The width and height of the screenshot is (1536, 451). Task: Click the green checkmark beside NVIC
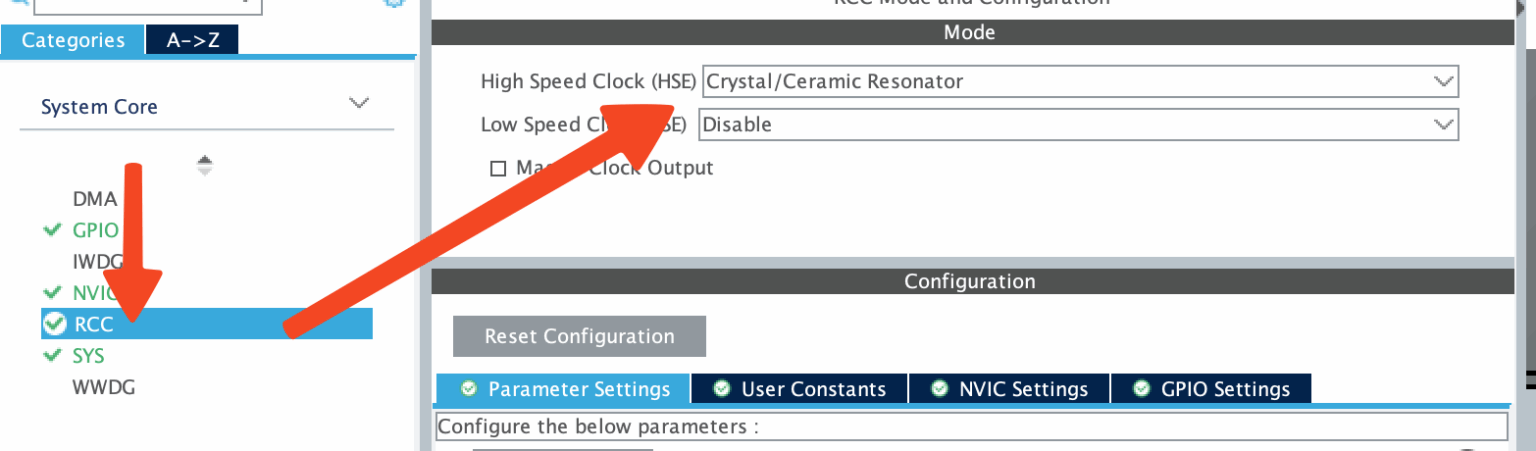click(x=53, y=293)
